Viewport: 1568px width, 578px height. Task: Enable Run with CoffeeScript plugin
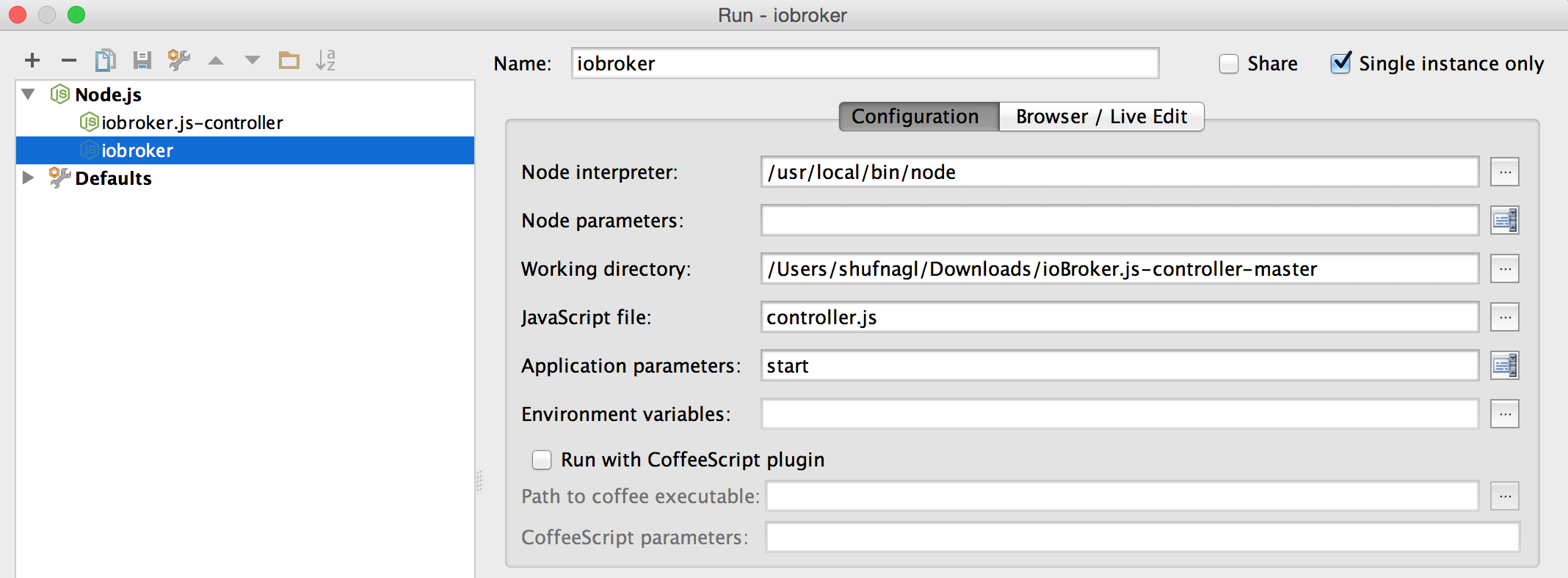pyautogui.click(x=542, y=460)
